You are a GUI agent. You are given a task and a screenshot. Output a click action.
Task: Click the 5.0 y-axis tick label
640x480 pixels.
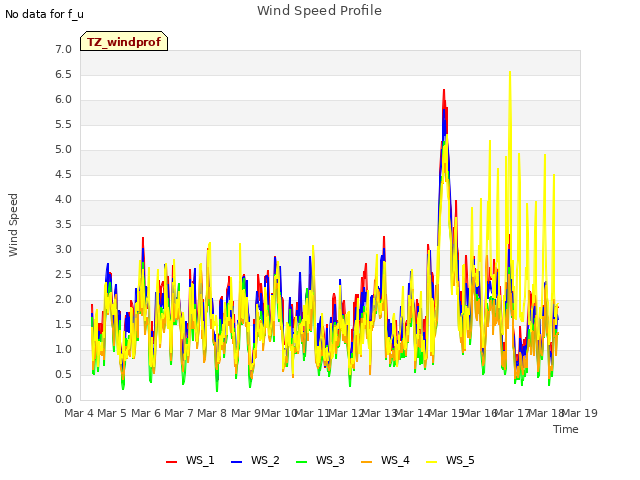[x=63, y=149]
